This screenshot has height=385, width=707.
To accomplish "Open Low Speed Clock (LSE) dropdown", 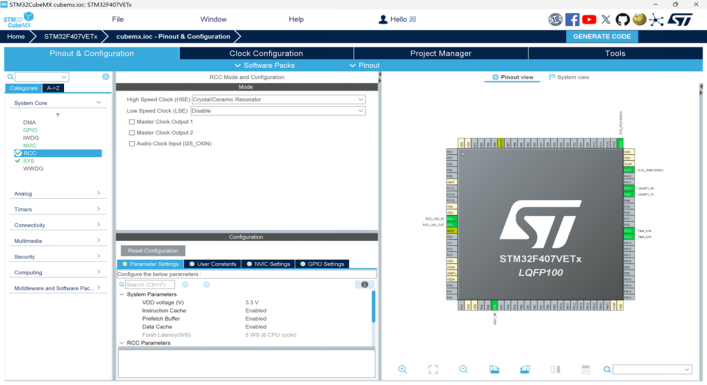I will click(x=278, y=110).
